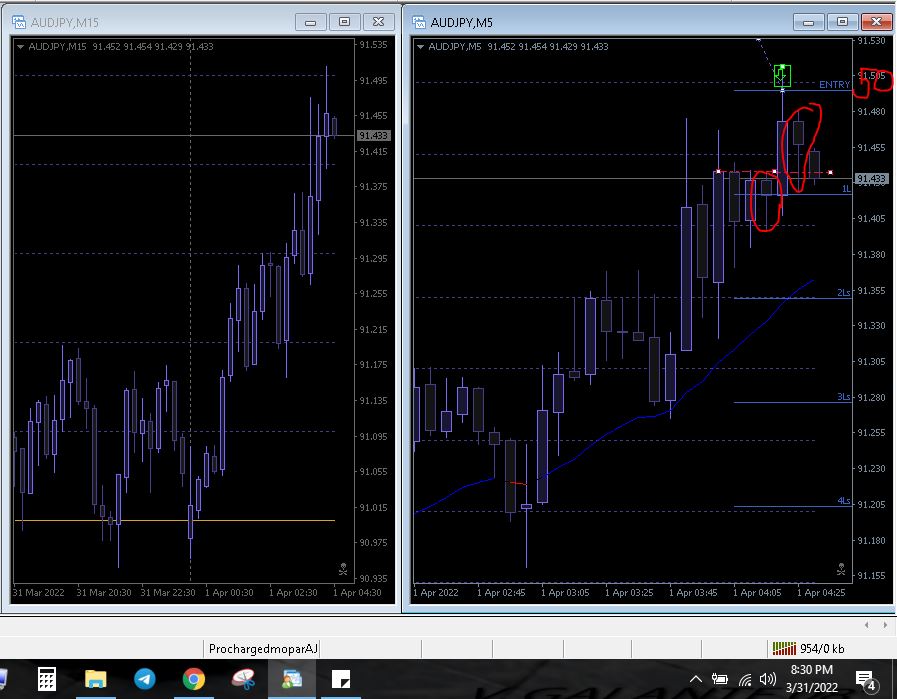Click the 954/0 kb traffic text
Image resolution: width=897 pixels, height=699 pixels.
(x=822, y=649)
